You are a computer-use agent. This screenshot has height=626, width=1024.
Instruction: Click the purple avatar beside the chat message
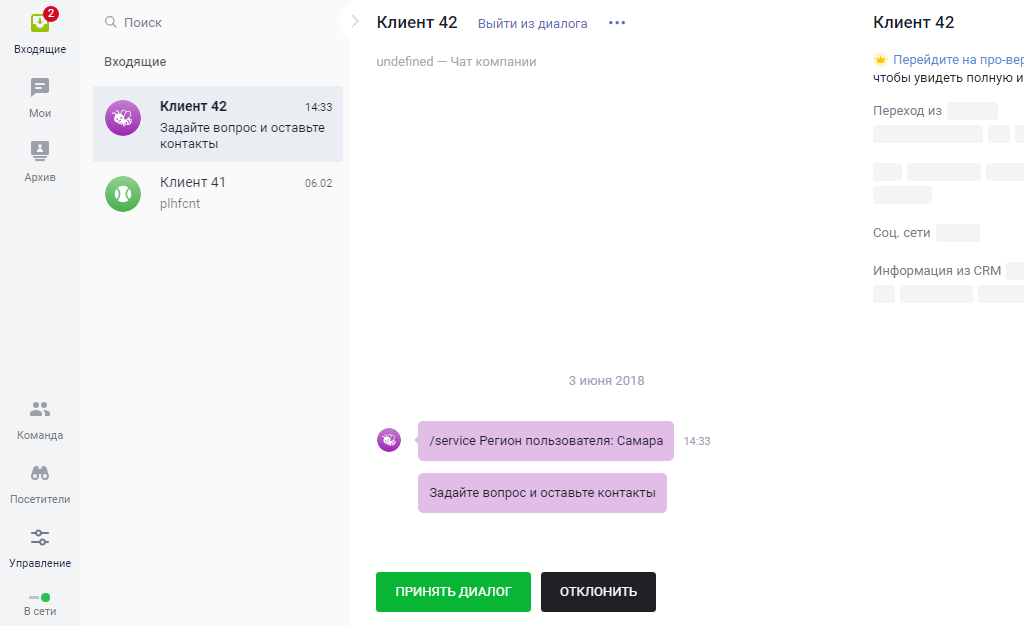coord(389,440)
